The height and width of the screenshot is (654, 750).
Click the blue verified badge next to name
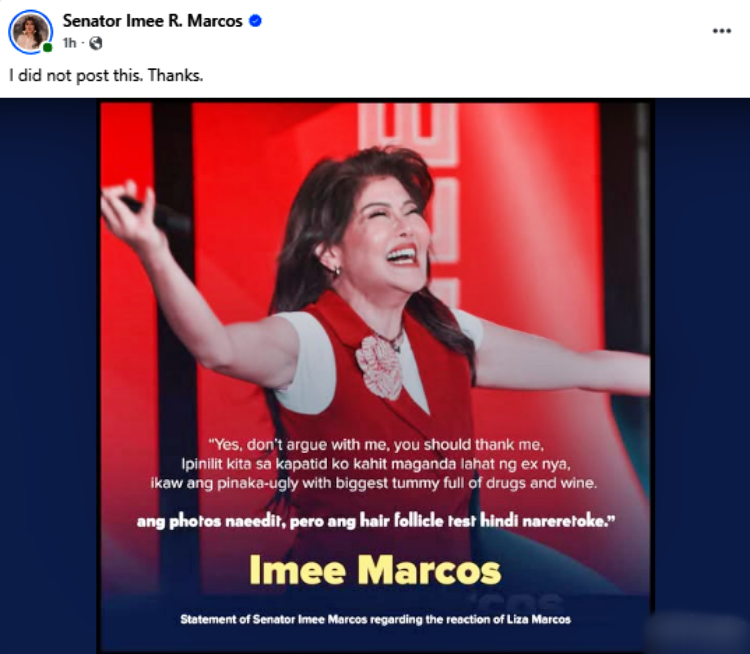tap(255, 21)
